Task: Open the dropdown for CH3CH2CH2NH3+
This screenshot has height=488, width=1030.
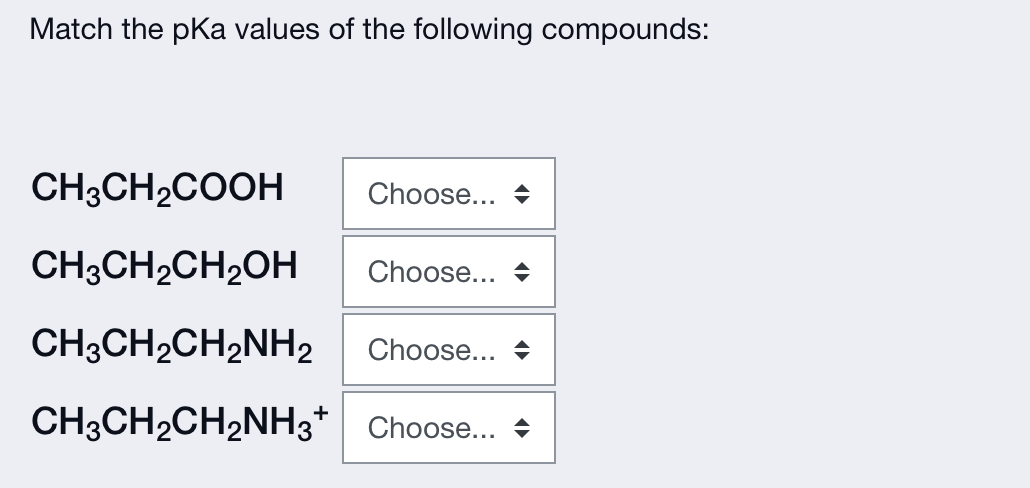Action: (448, 427)
